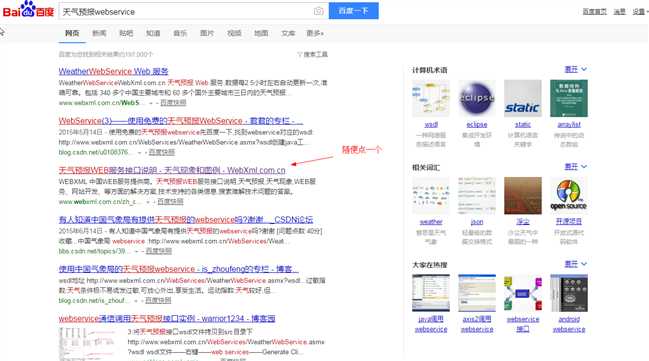Screen dimensions: 649x361
Task: Open webservice调用天气预报接口实例 warrior1234 result
Action: click(167, 318)
